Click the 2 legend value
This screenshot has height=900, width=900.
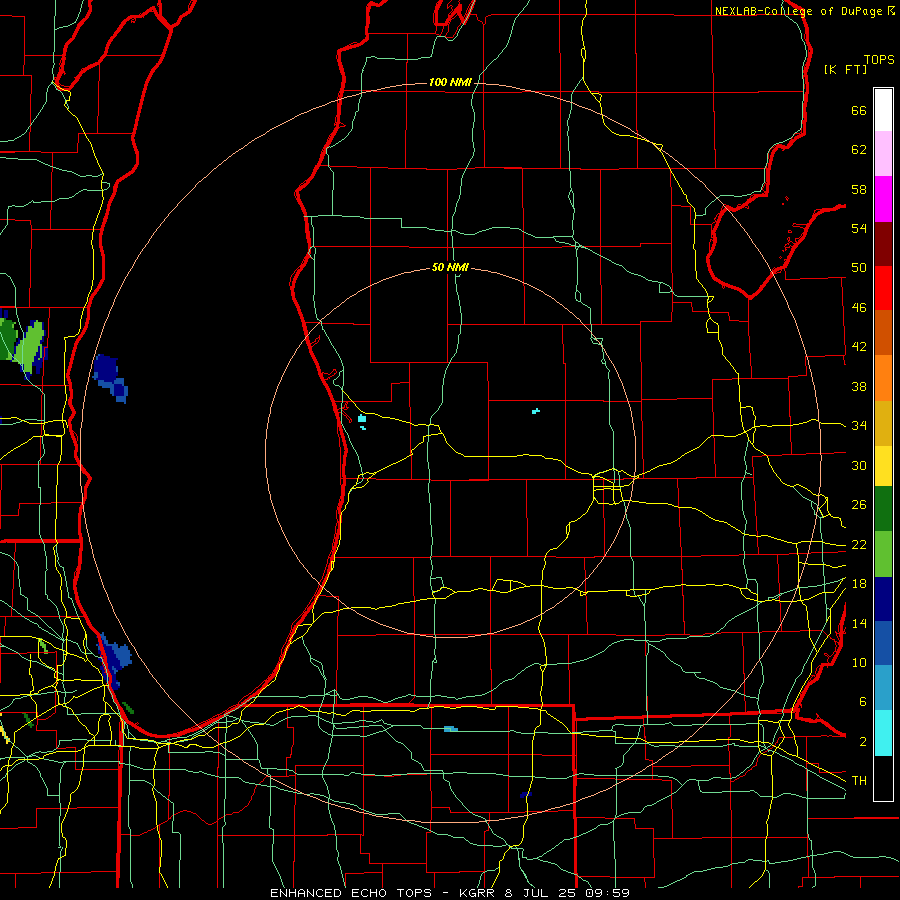pyautogui.click(x=862, y=742)
